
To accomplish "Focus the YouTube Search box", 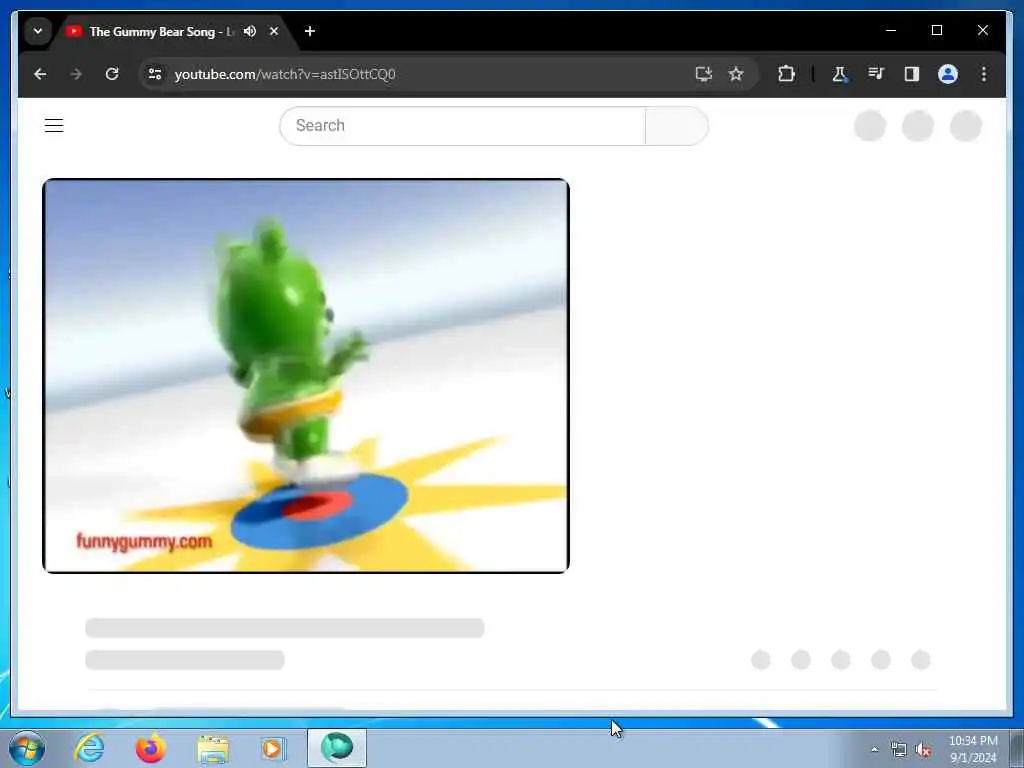I will 462,126.
